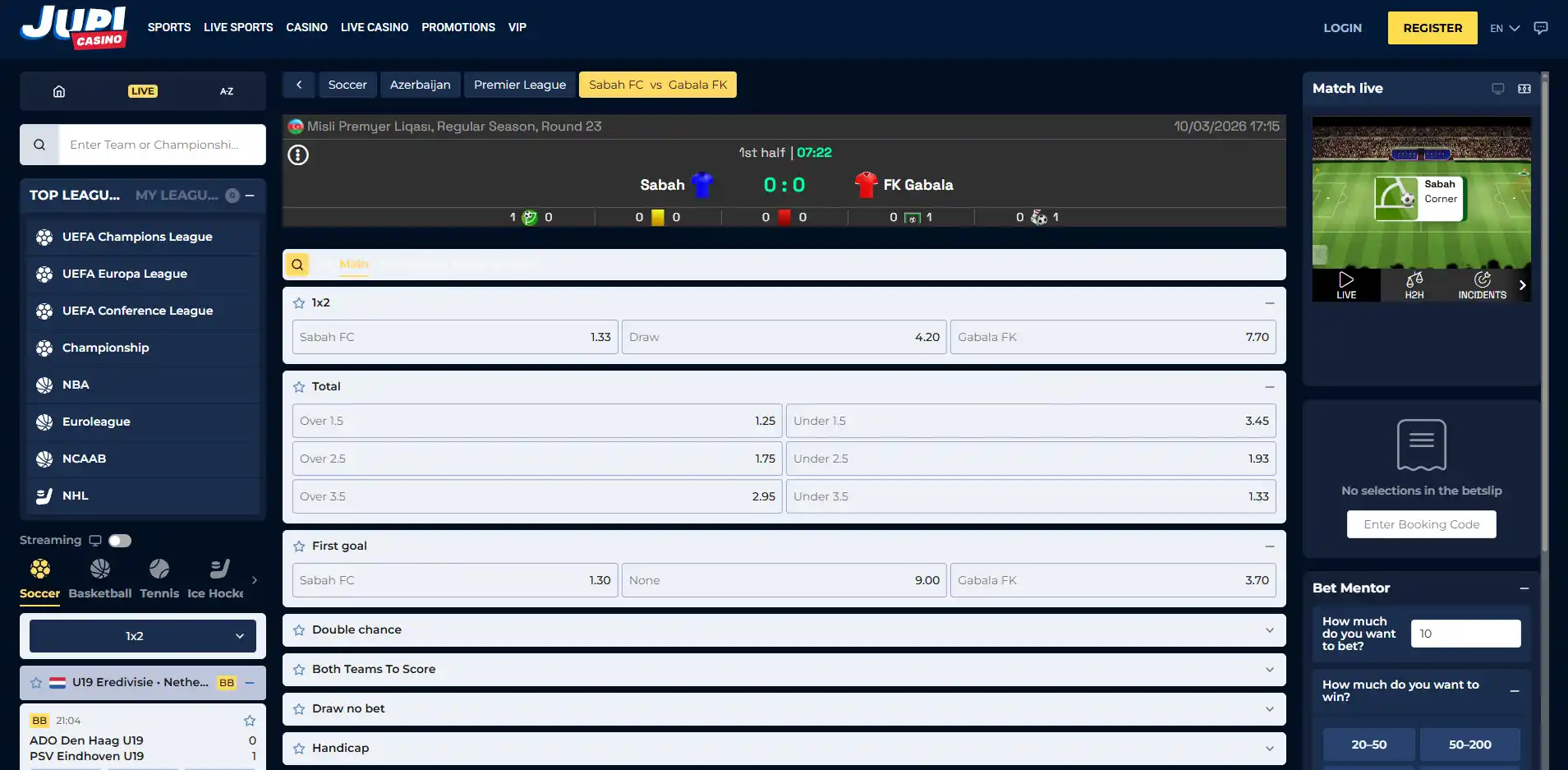Open the CASINO menu

pos(306,27)
